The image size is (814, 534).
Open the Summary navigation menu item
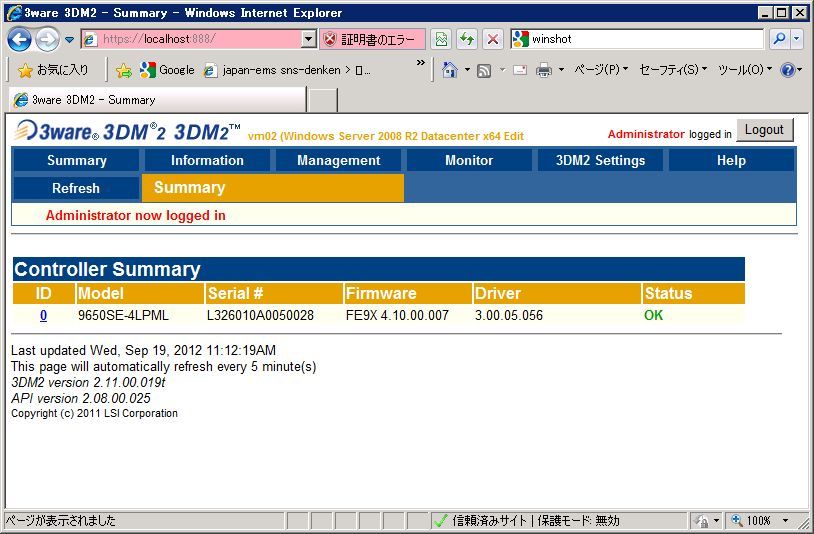pyautogui.click(x=76, y=160)
